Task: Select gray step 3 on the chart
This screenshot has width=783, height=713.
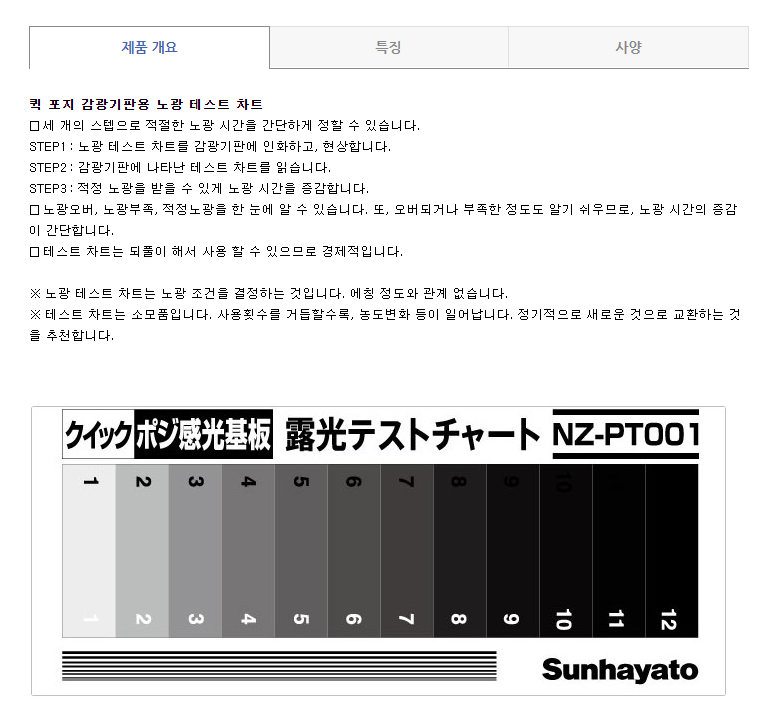Action: pos(195,550)
